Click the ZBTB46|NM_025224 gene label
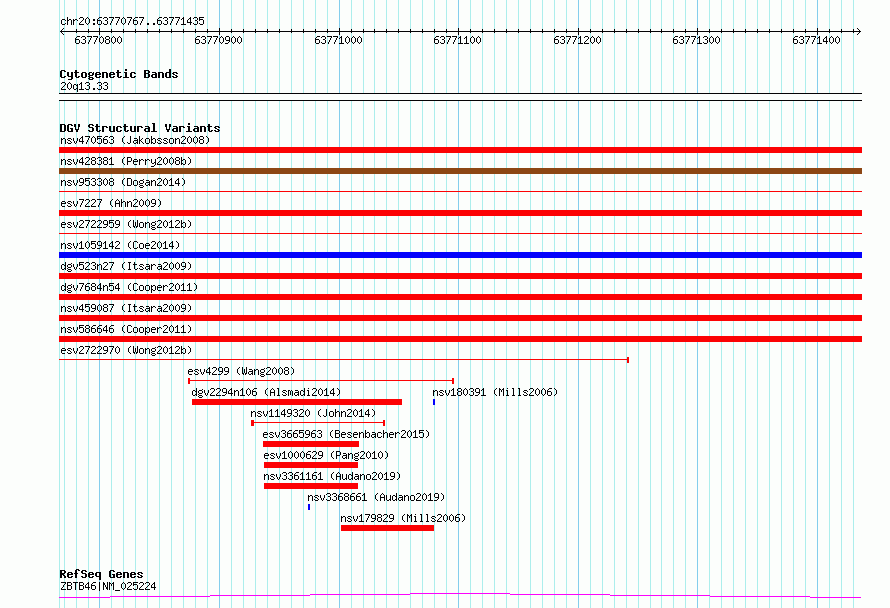Screen dimensions: 890x608 point(108,586)
